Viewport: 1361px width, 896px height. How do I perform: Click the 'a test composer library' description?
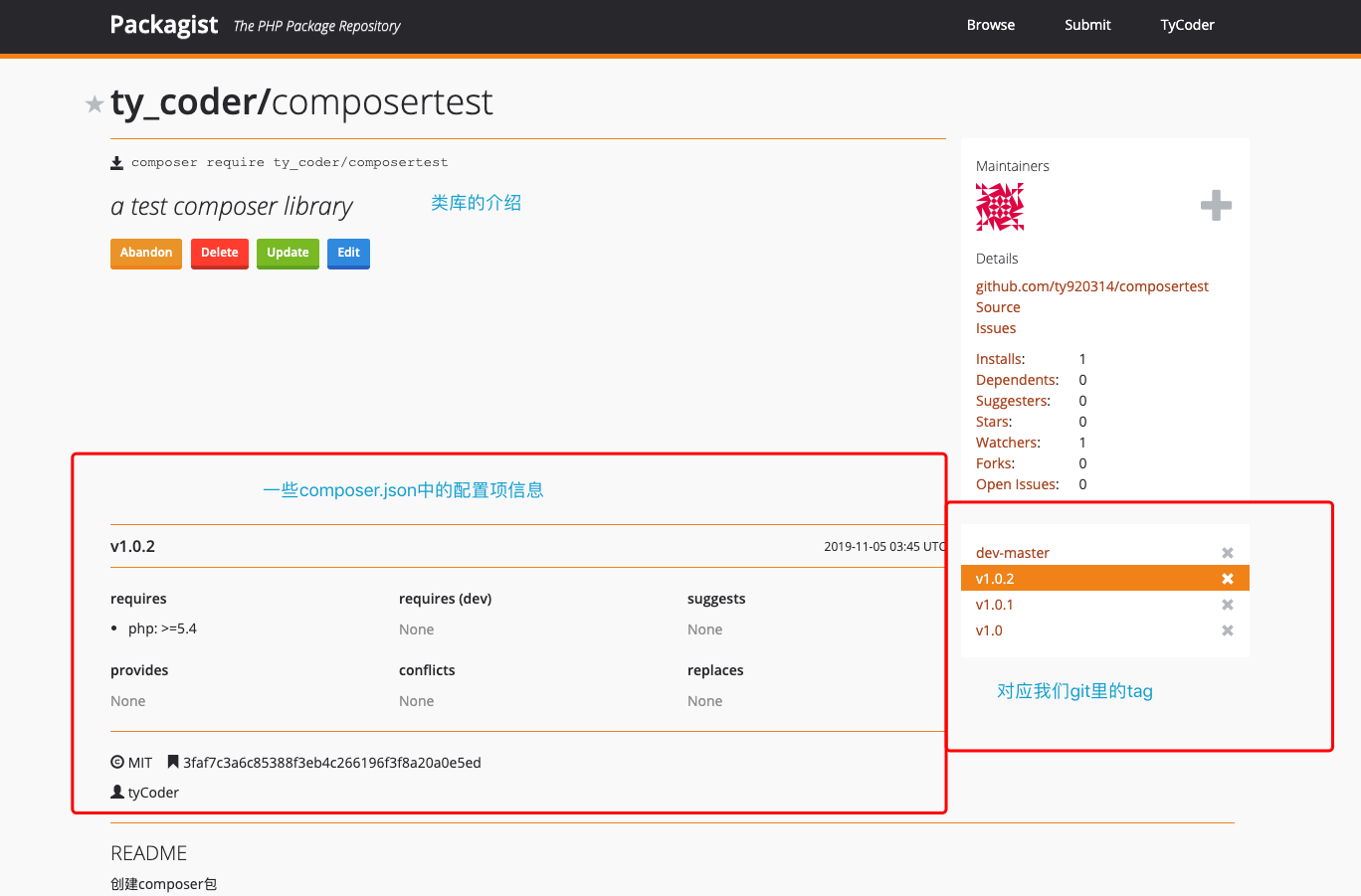232,206
